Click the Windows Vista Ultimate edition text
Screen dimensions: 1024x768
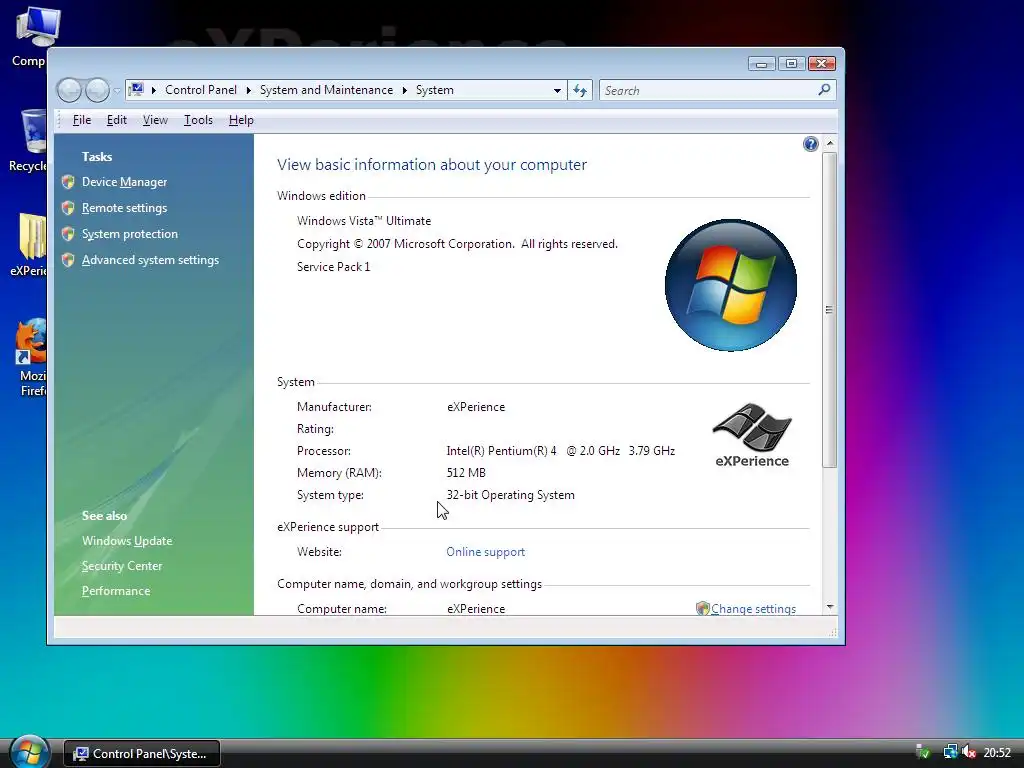[364, 221]
